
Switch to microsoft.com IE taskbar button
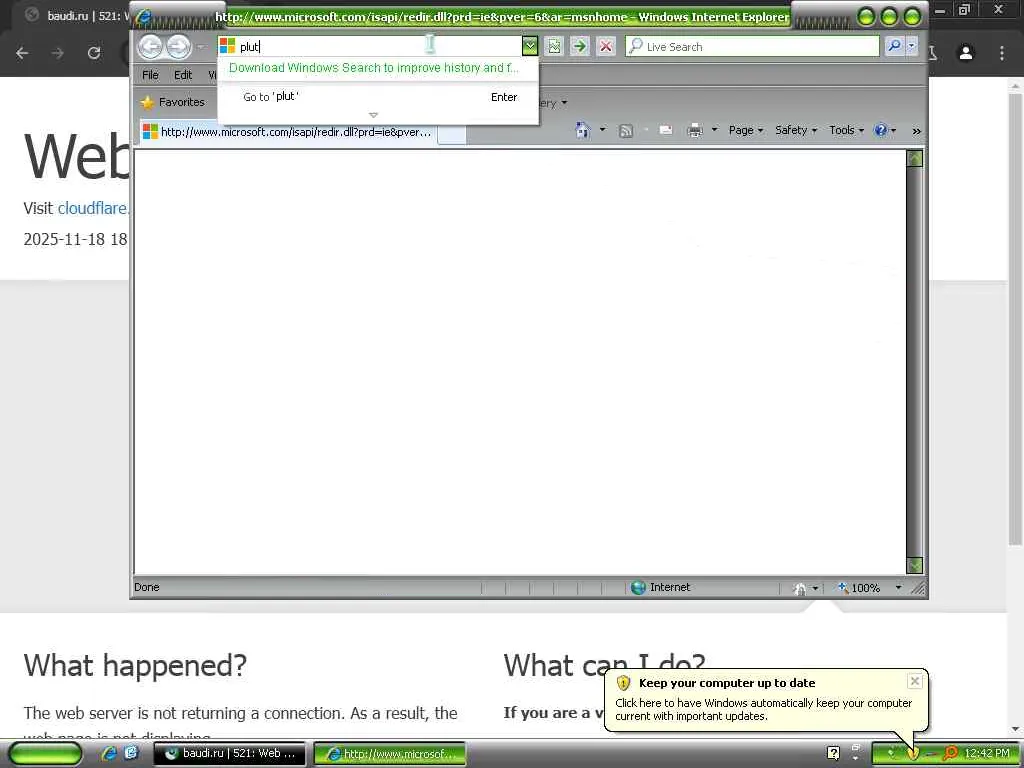click(390, 754)
